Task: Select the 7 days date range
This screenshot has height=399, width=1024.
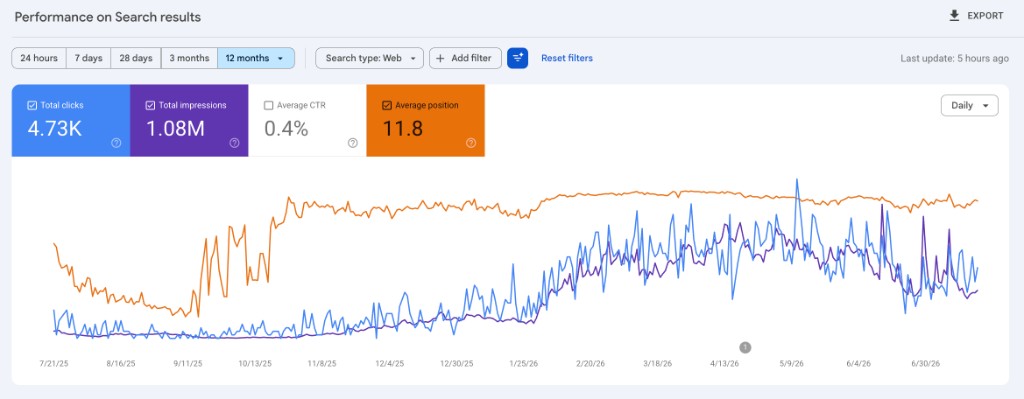Action: [88, 58]
